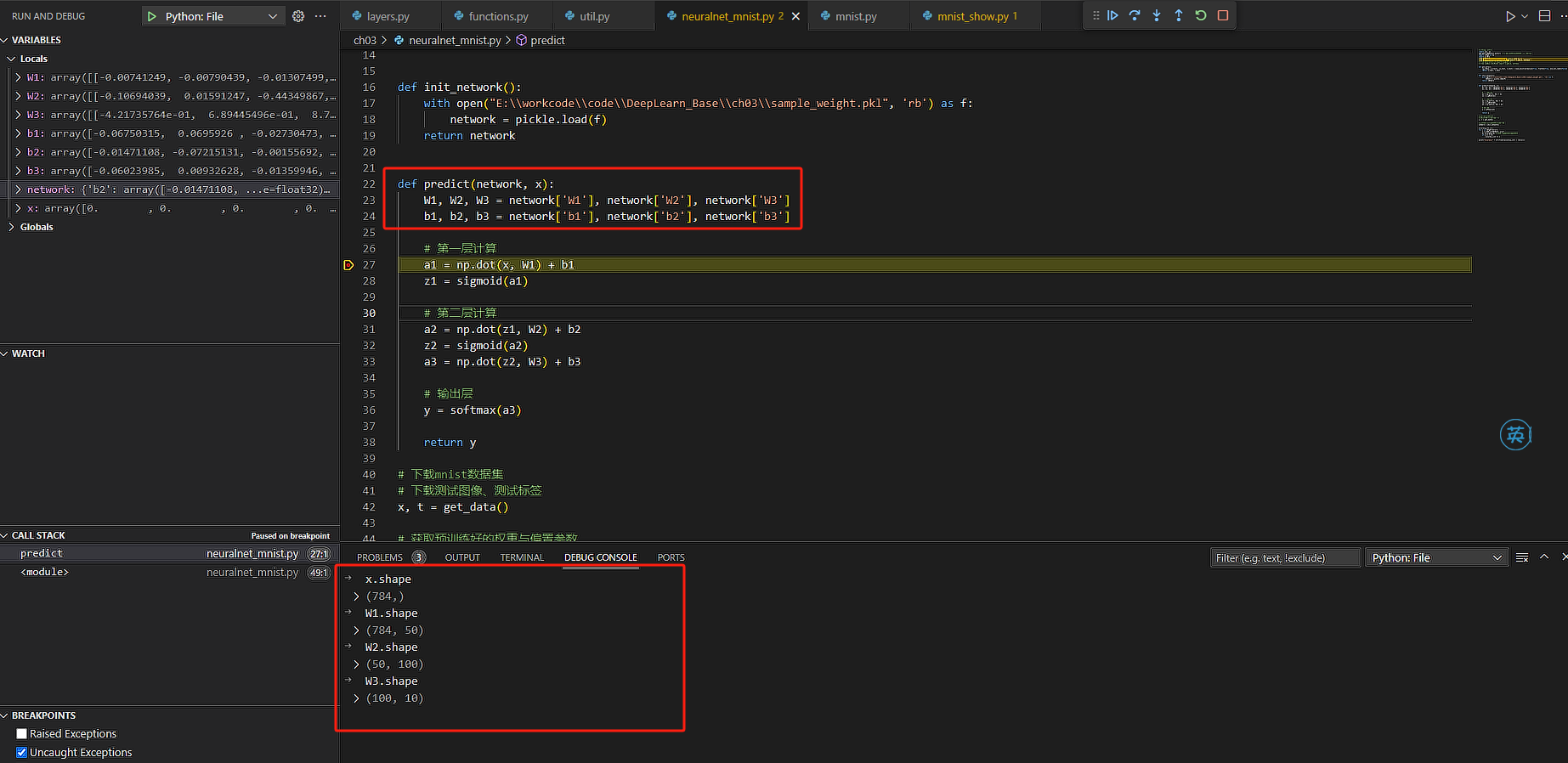Maximize the bottom panel with chevron up

pos(1544,557)
